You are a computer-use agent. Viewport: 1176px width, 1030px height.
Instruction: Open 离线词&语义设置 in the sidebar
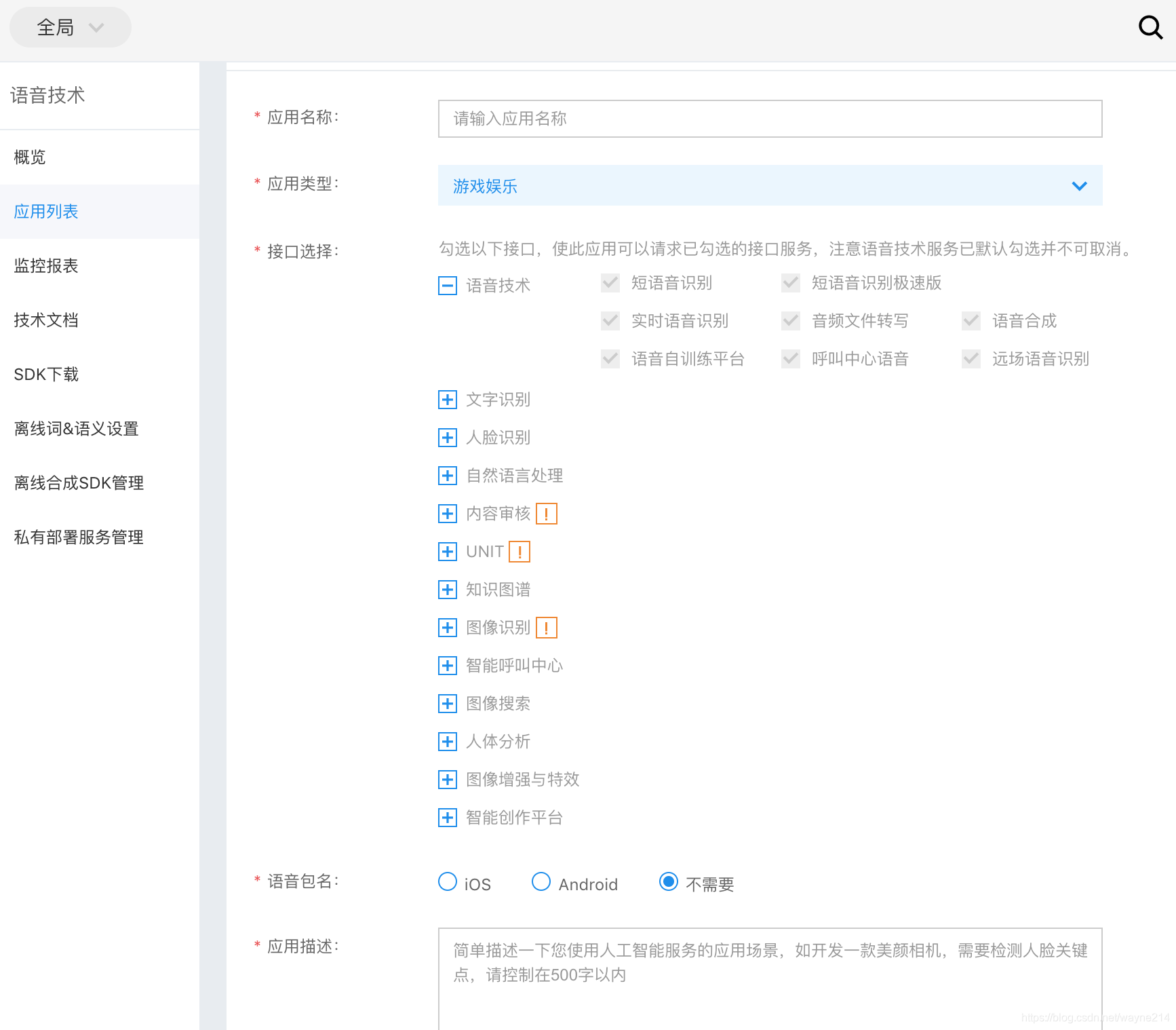100,429
